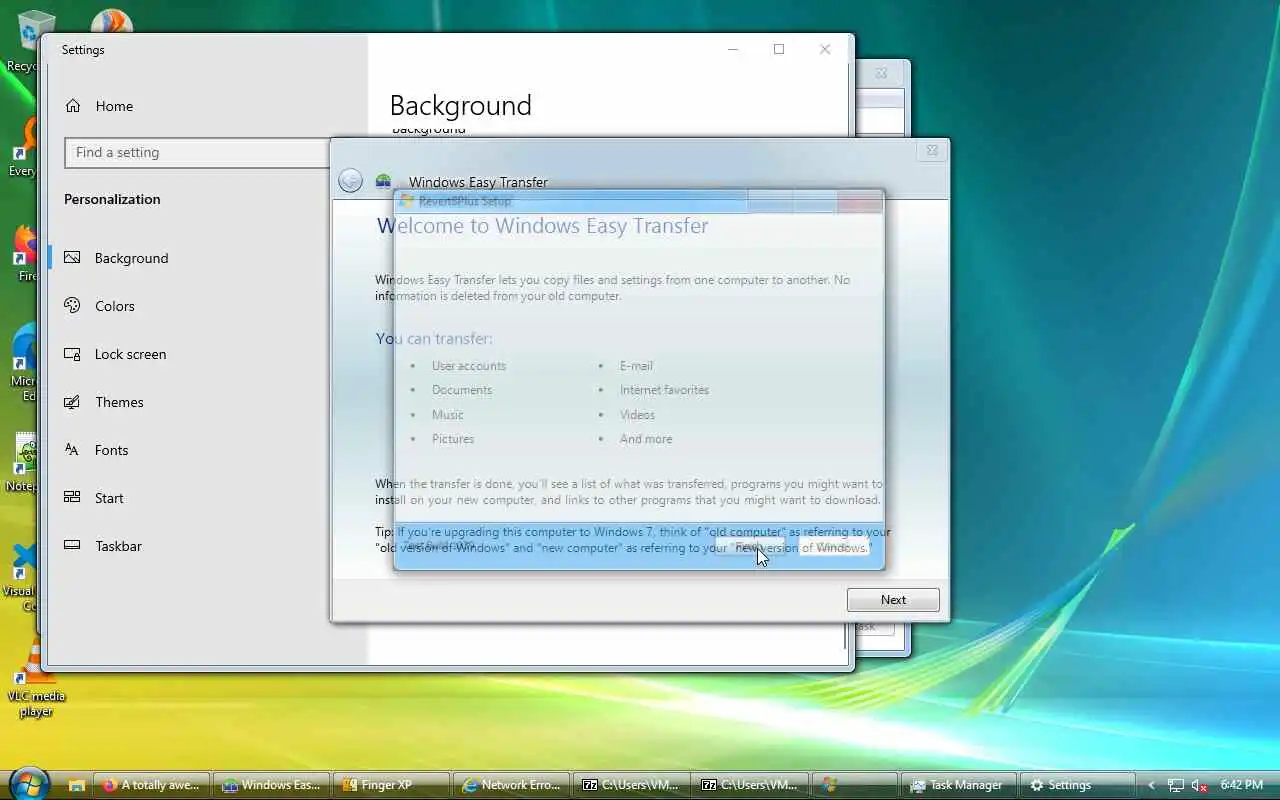Maximize the Settings window

point(779,49)
